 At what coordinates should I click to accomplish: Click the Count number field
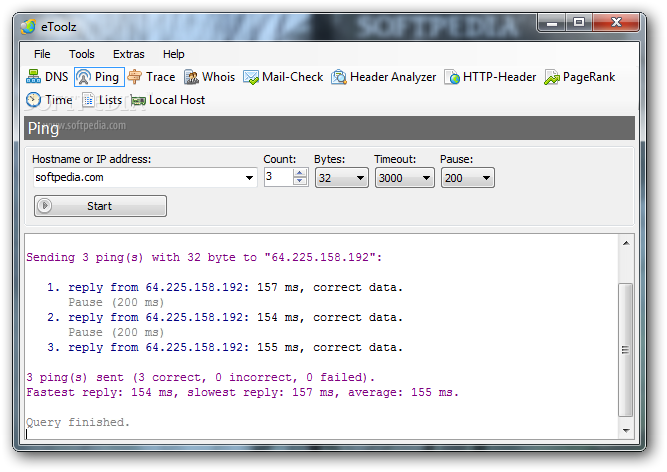[x=278, y=177]
